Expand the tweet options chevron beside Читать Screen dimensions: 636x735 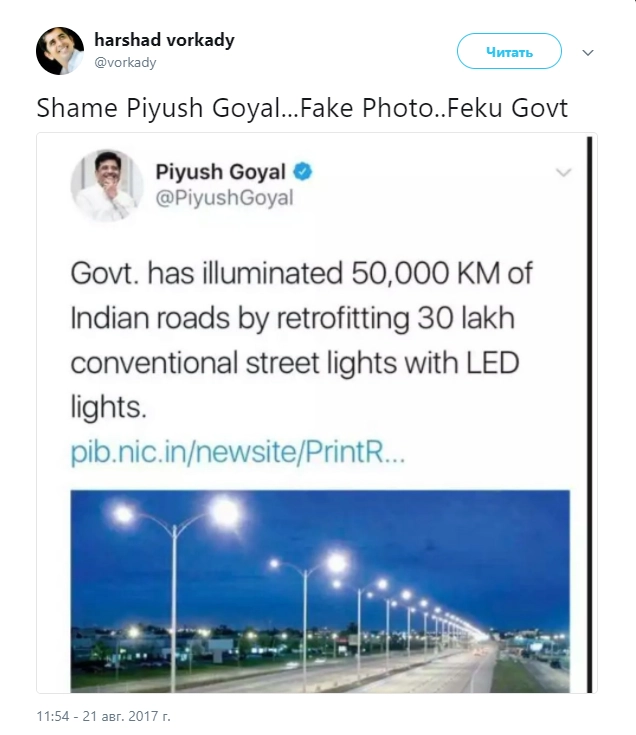tap(588, 52)
